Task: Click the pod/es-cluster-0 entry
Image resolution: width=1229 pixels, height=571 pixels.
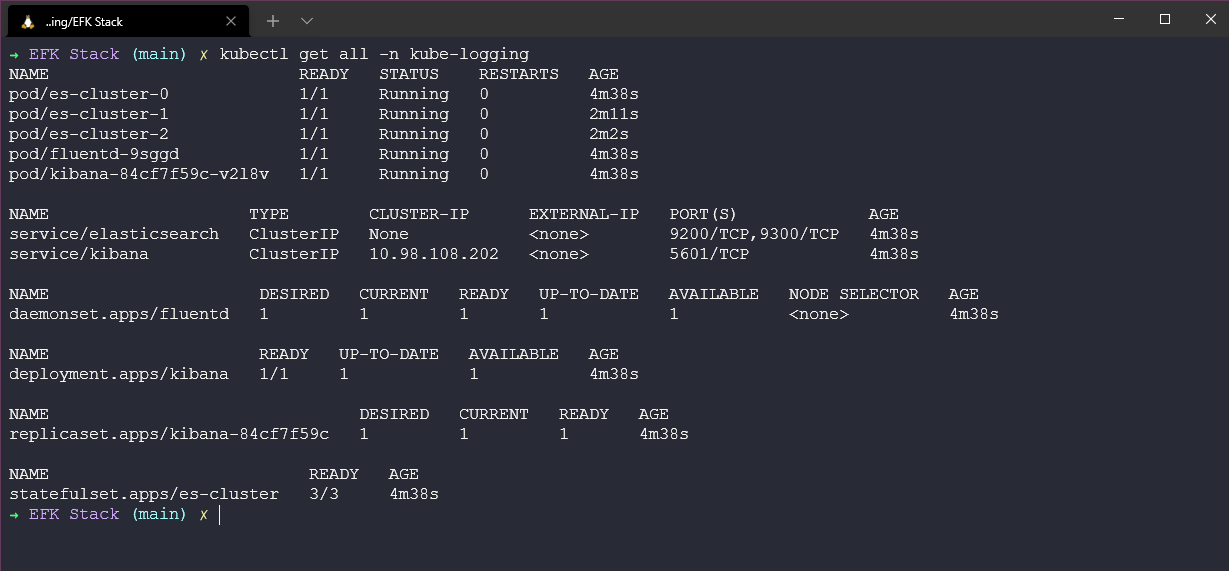Action: tap(88, 94)
